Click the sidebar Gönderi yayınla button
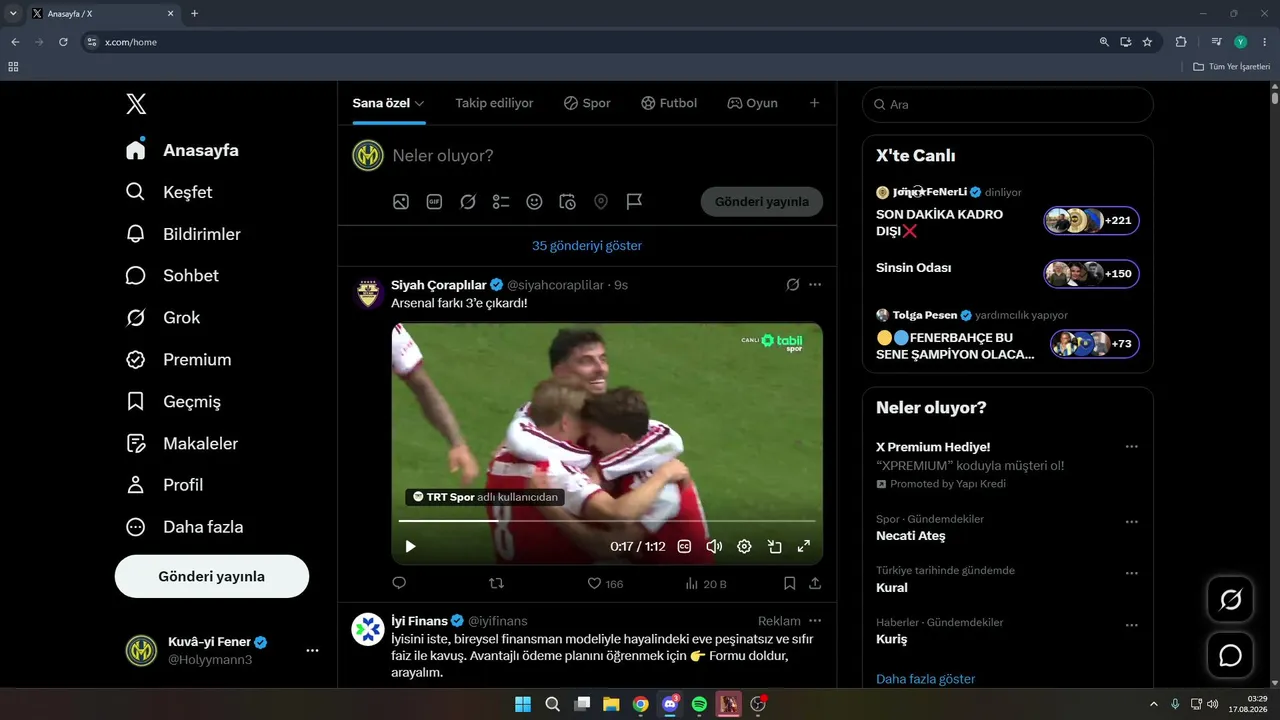The height and width of the screenshot is (720, 1280). coord(212,576)
